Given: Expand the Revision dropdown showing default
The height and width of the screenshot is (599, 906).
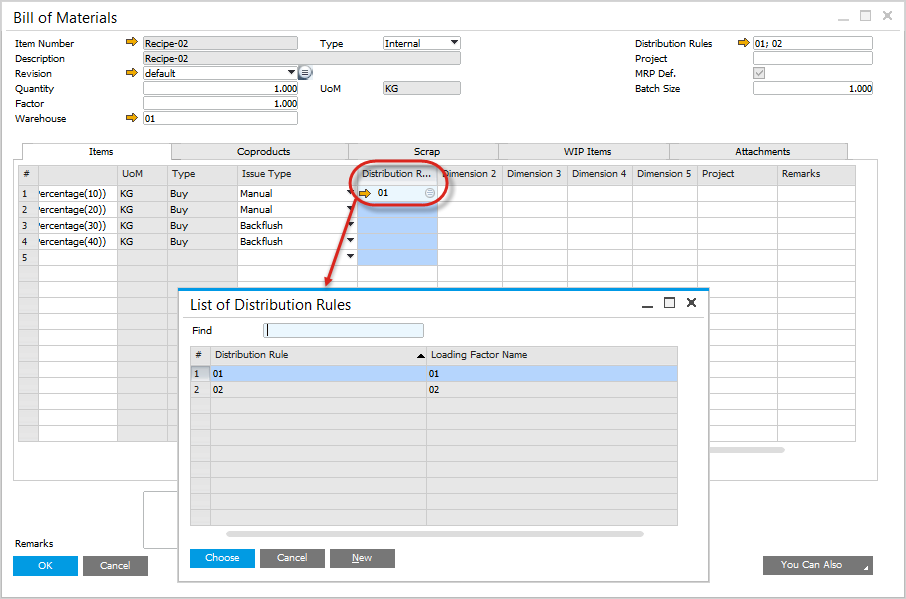Looking at the screenshot, I should [x=291, y=73].
